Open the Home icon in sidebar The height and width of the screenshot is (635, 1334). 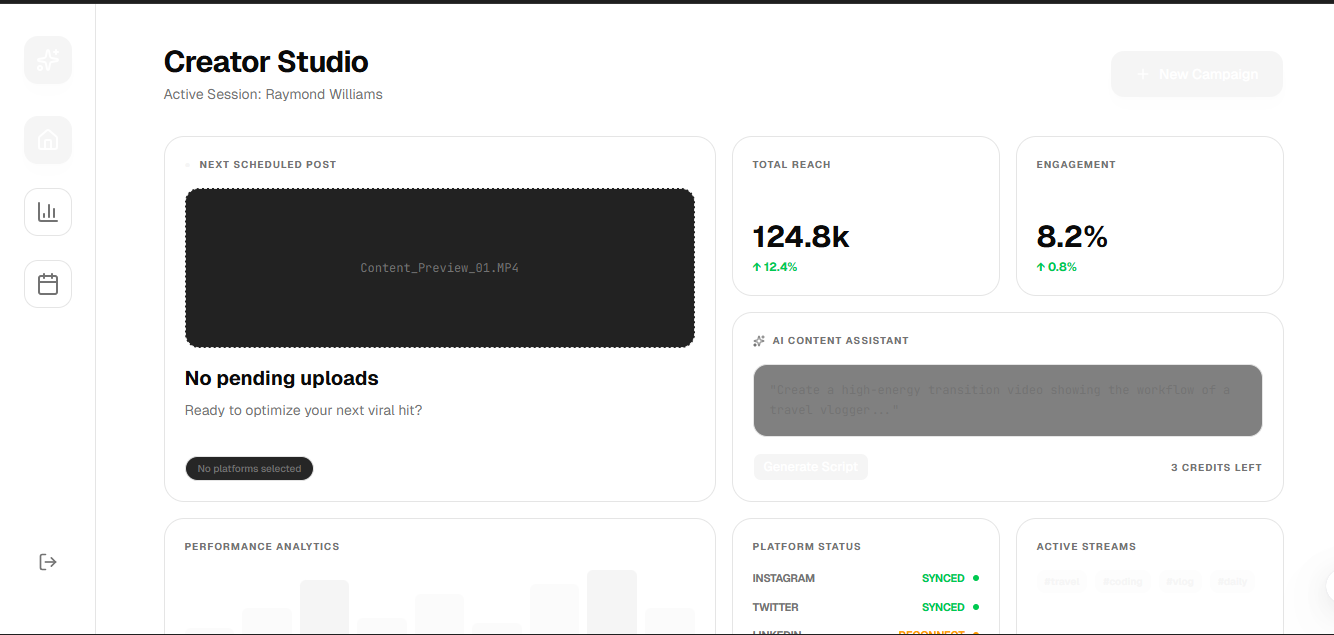click(48, 140)
